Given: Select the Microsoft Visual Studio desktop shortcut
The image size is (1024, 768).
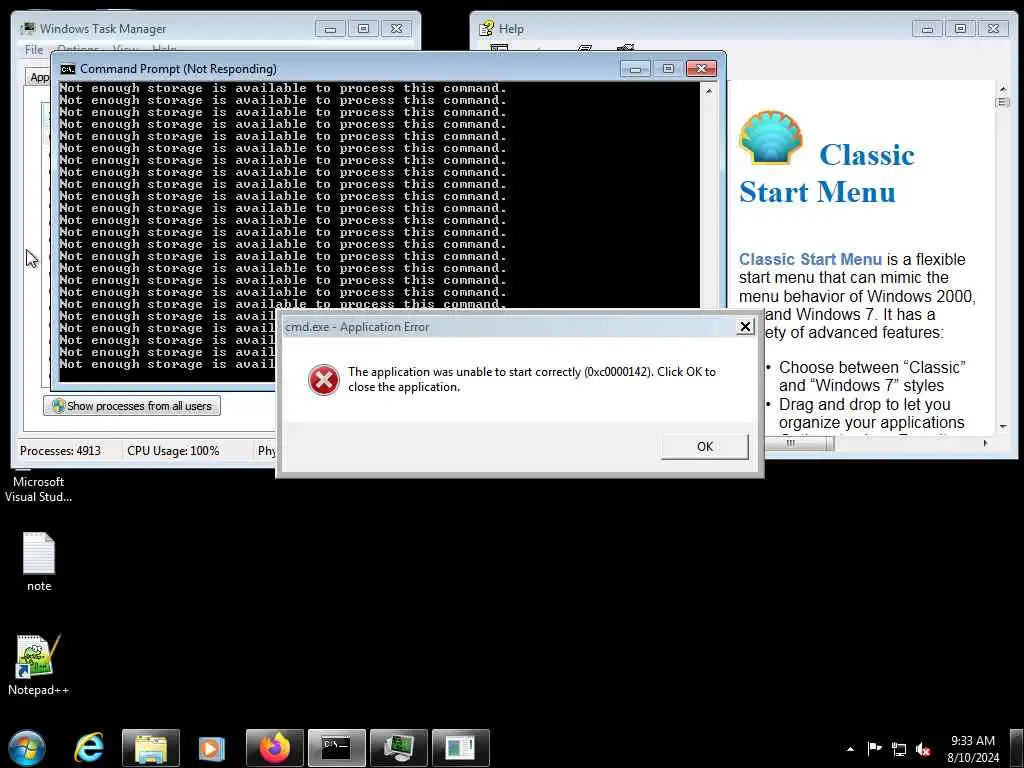Looking at the screenshot, I should click(x=38, y=488).
